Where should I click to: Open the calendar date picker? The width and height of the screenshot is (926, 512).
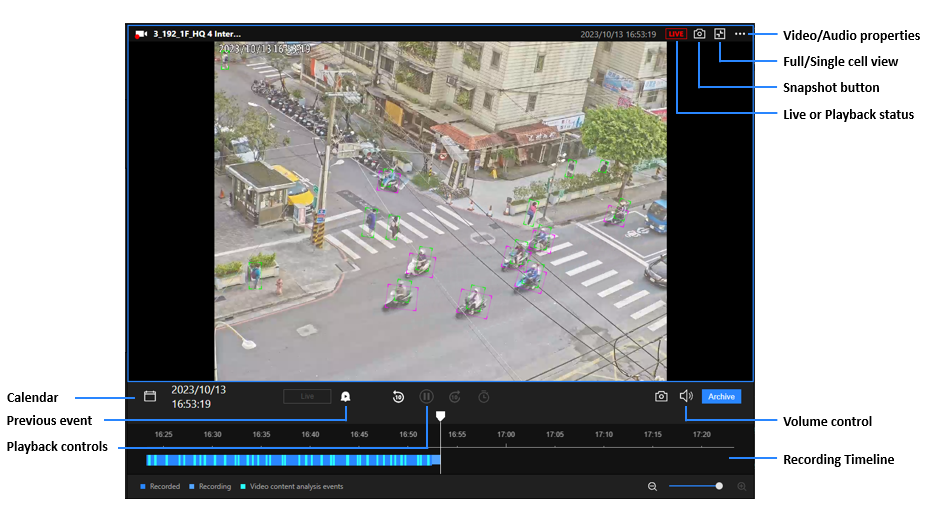[150, 396]
